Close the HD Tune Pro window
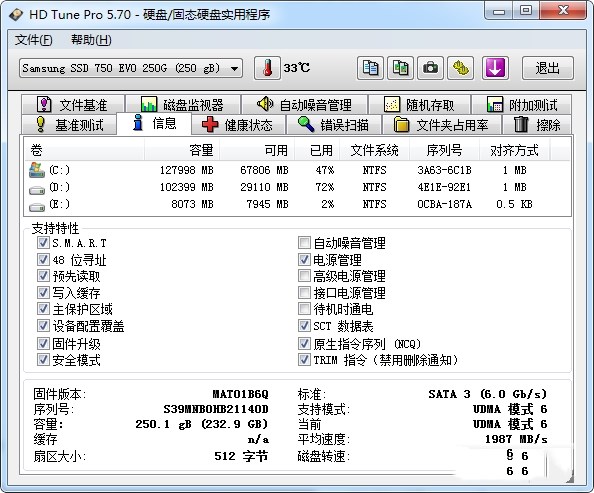The width and height of the screenshot is (594, 493). coord(563,11)
